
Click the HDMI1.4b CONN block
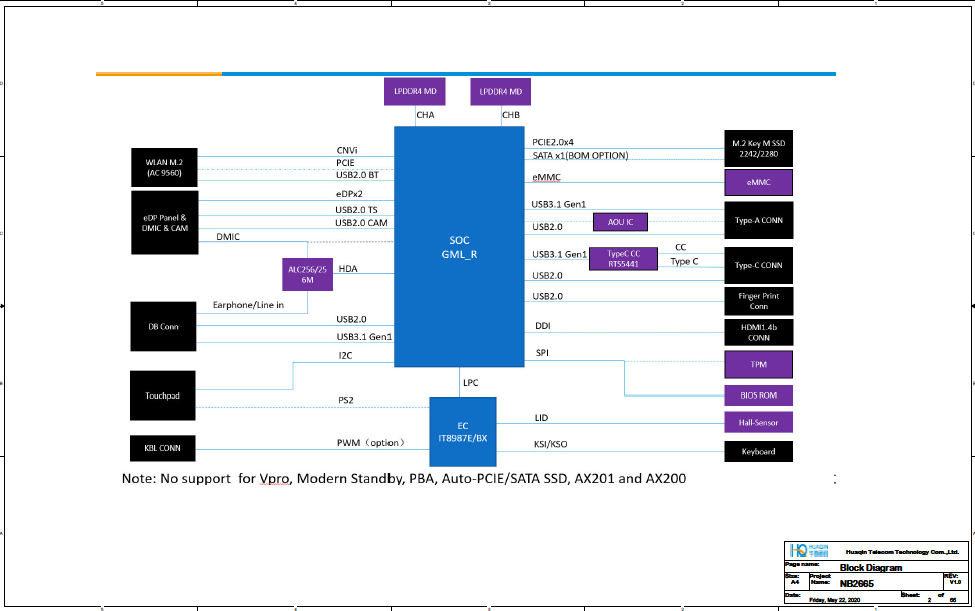[x=758, y=332]
